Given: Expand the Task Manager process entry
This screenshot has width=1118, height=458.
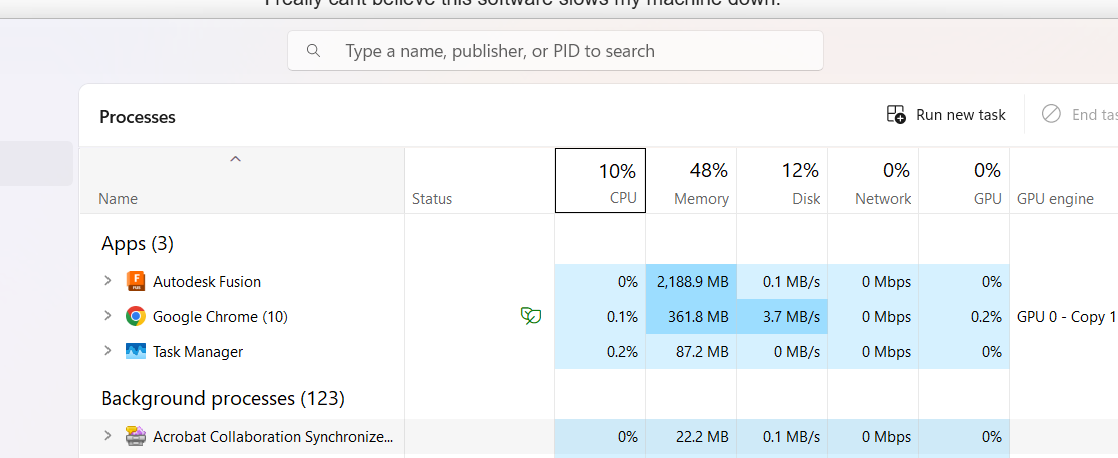Looking at the screenshot, I should 108,351.
